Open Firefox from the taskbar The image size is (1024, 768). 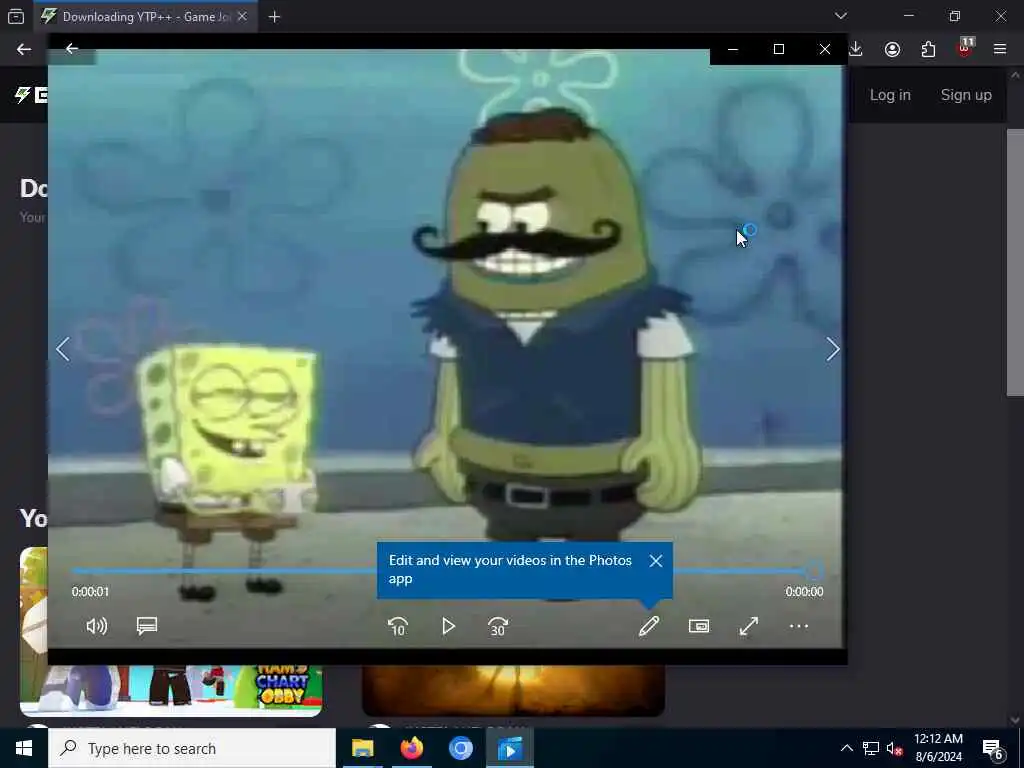click(411, 748)
